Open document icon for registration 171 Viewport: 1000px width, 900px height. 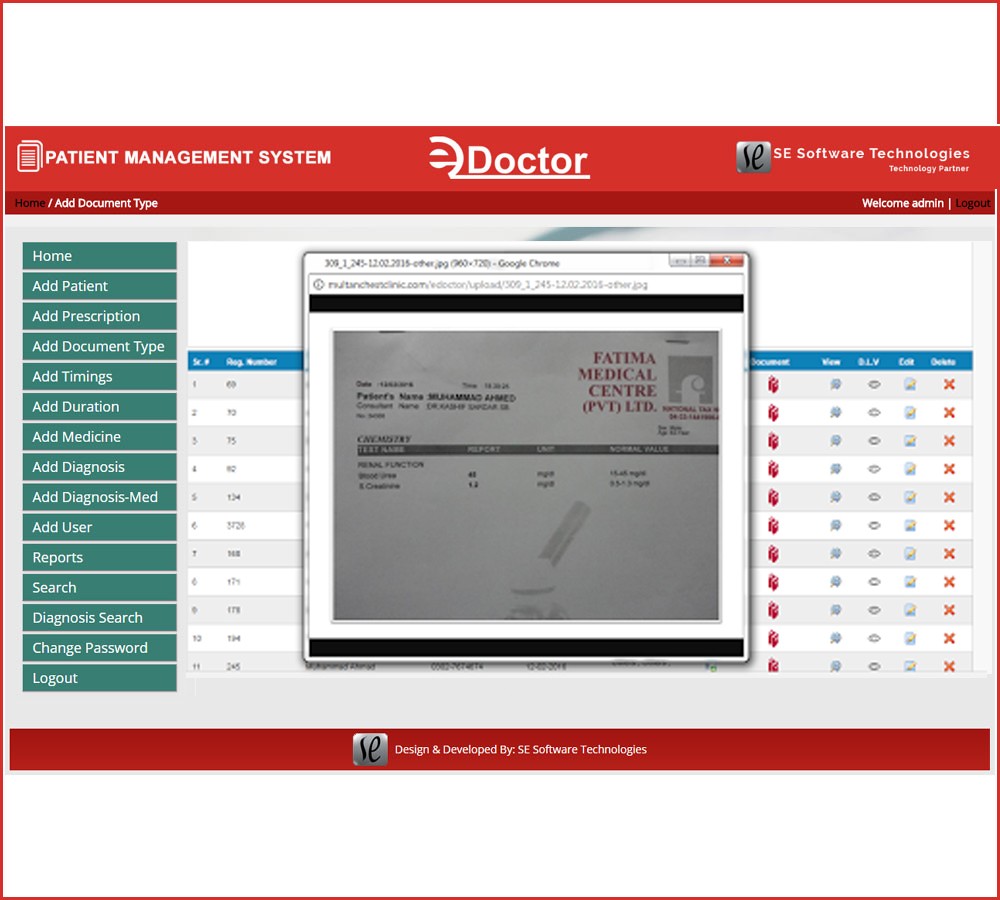coord(773,582)
